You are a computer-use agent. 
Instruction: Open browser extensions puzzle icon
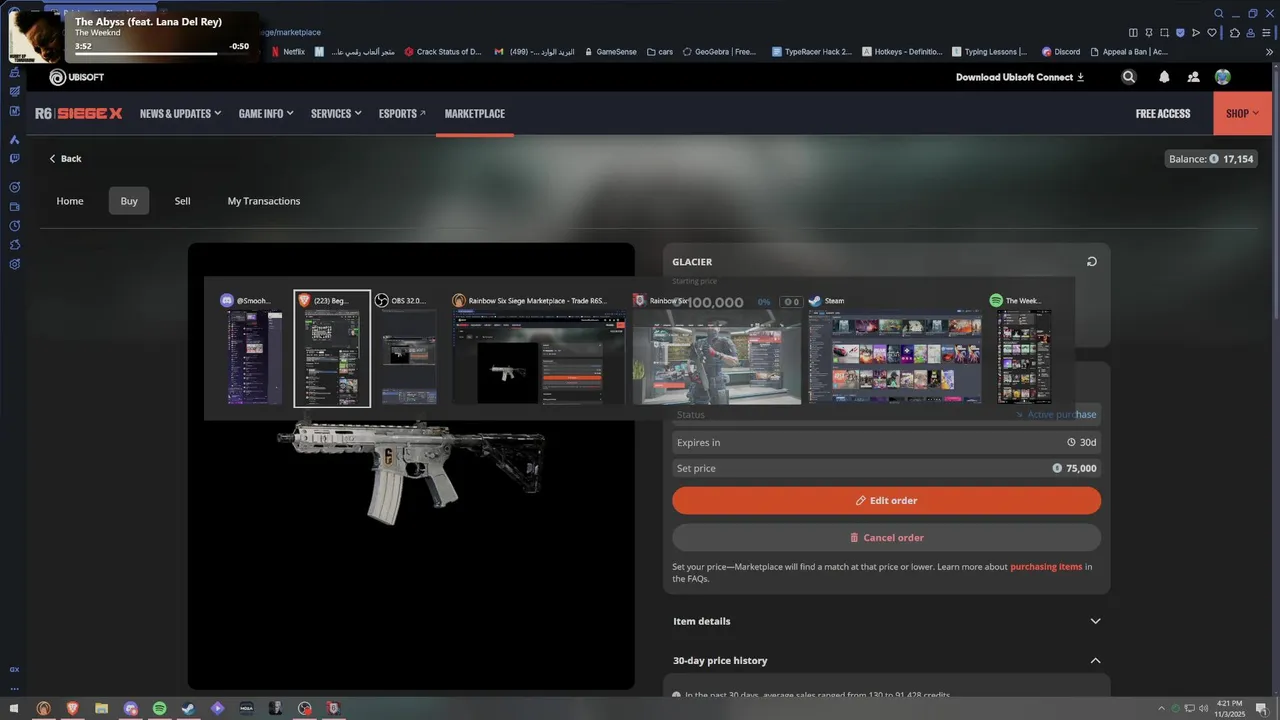(x=1235, y=32)
